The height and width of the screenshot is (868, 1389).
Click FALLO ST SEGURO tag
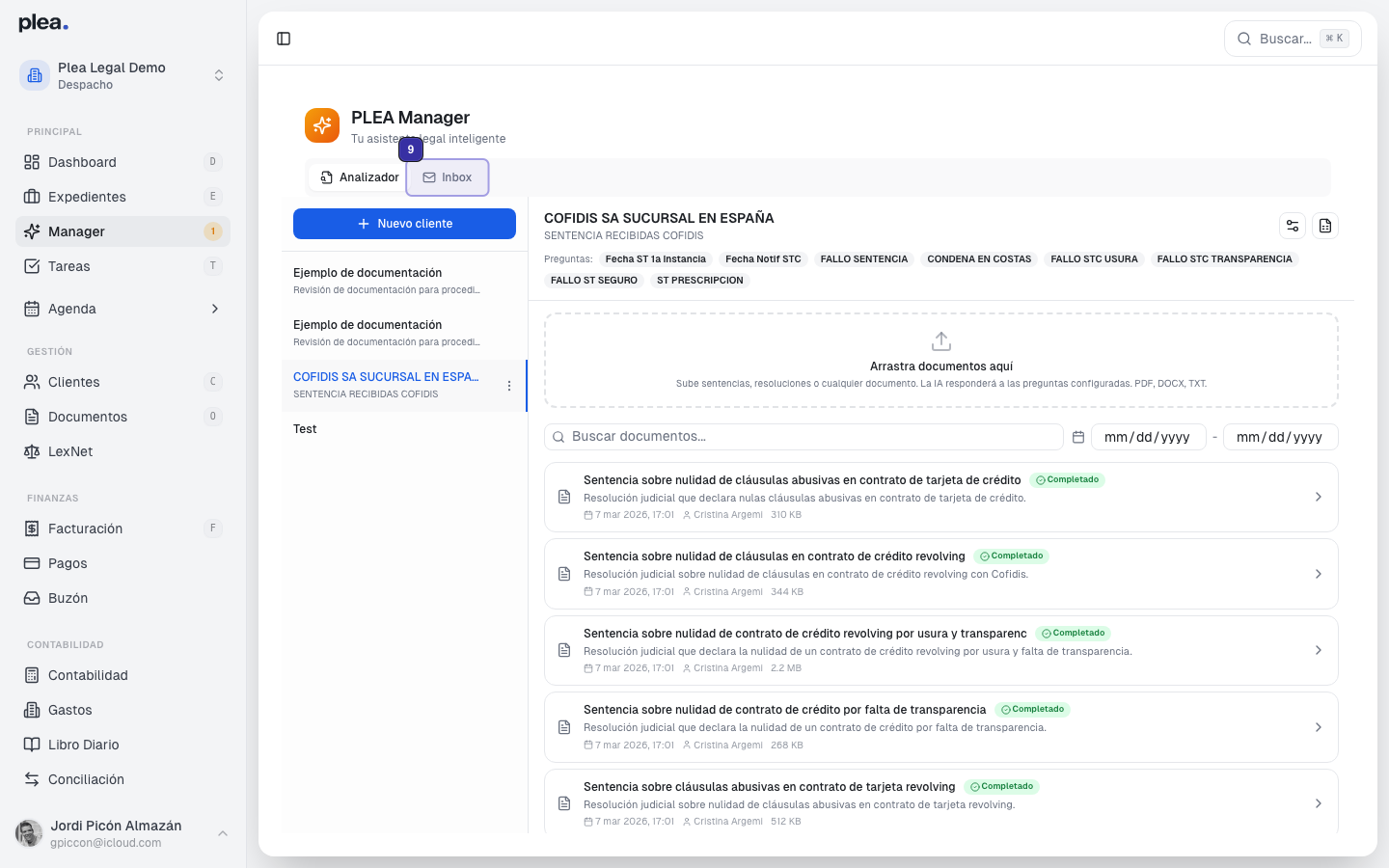coord(594,281)
